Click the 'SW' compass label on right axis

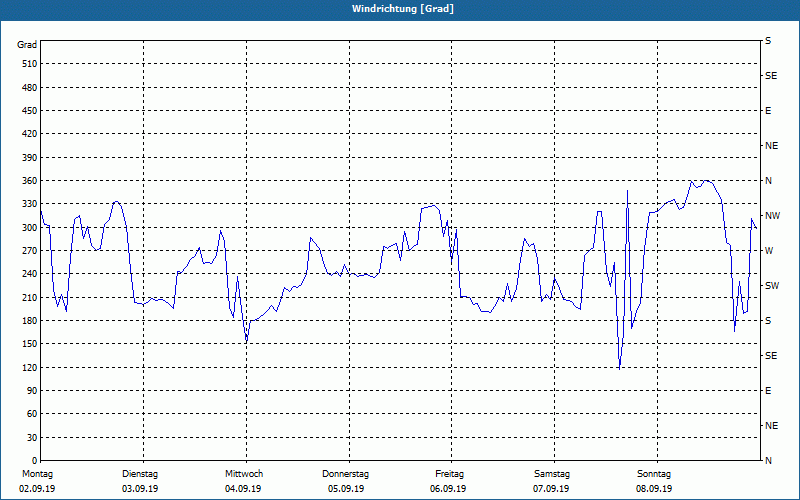tap(772, 286)
